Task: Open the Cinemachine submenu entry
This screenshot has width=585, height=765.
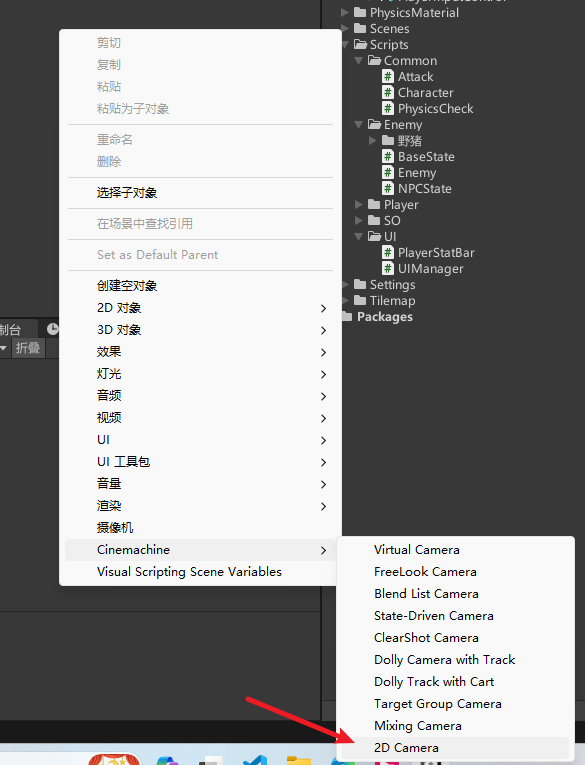Action: pos(200,550)
